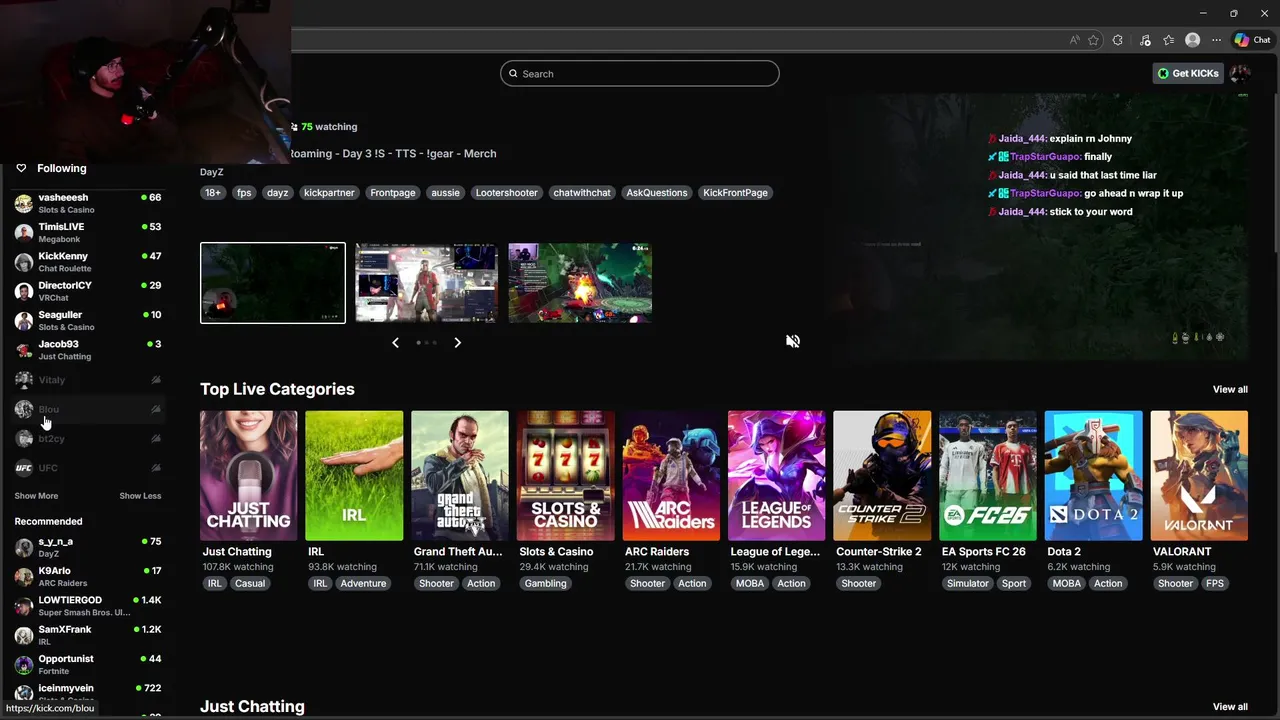Open recommended Opportunist channel

tap(88, 664)
